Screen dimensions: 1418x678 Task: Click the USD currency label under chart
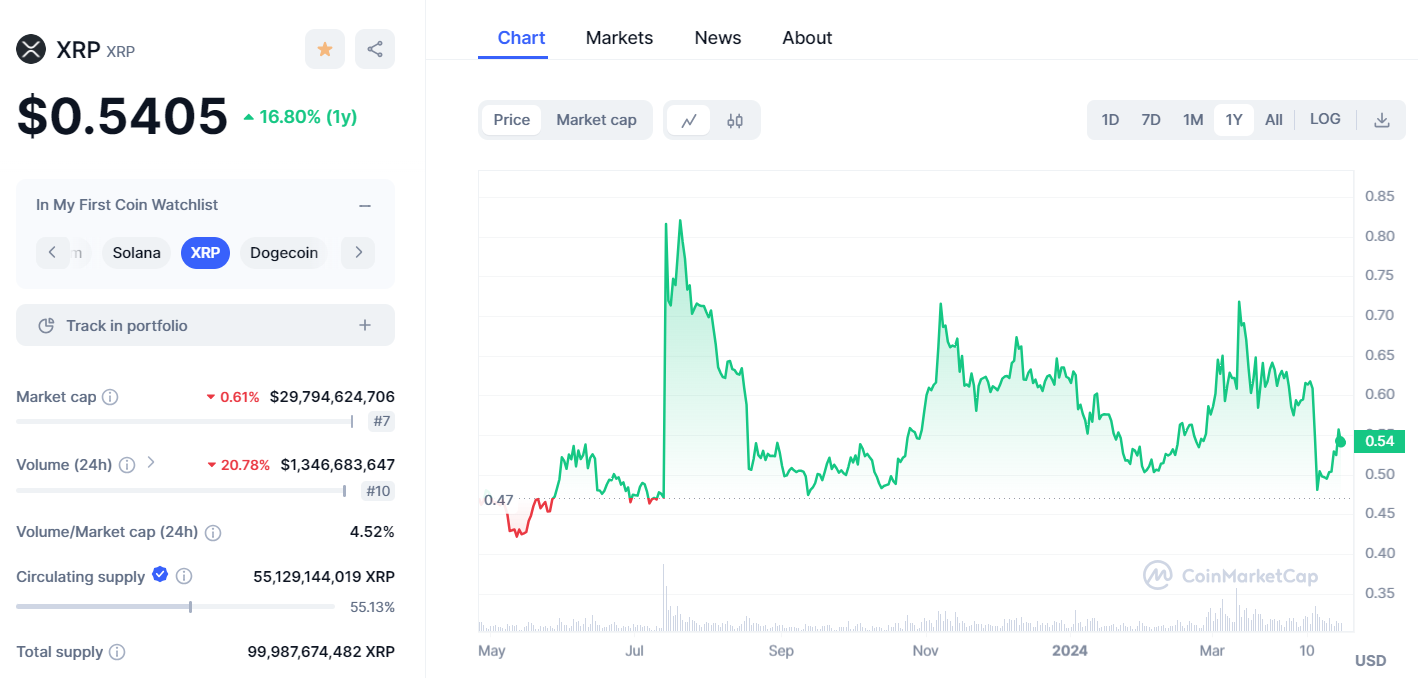(1370, 661)
